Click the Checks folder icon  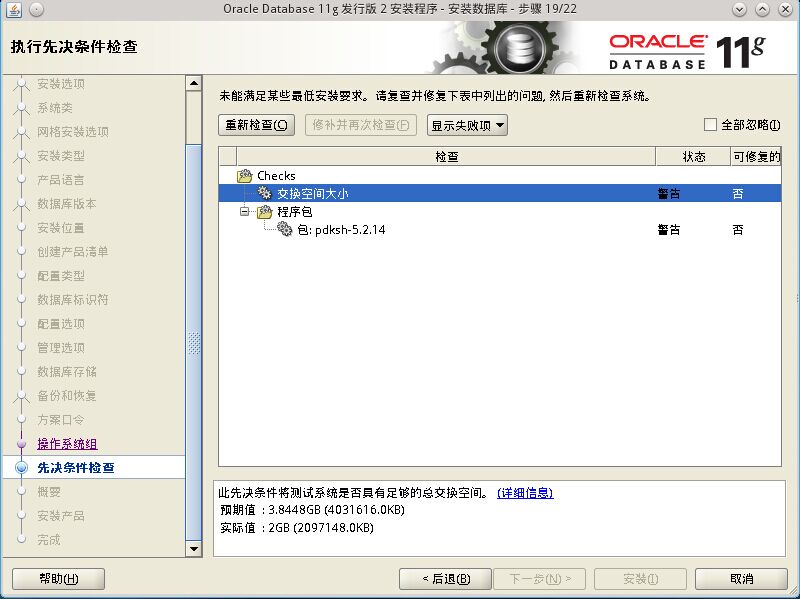pos(245,176)
